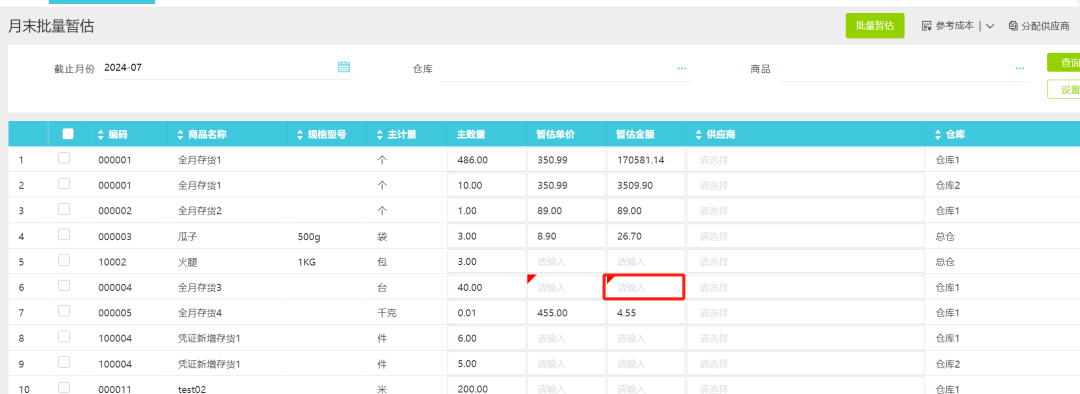Image resolution: width=1080 pixels, height=394 pixels.
Task: Click the 暂估金额 column header
Action: pyautogui.click(x=634, y=134)
